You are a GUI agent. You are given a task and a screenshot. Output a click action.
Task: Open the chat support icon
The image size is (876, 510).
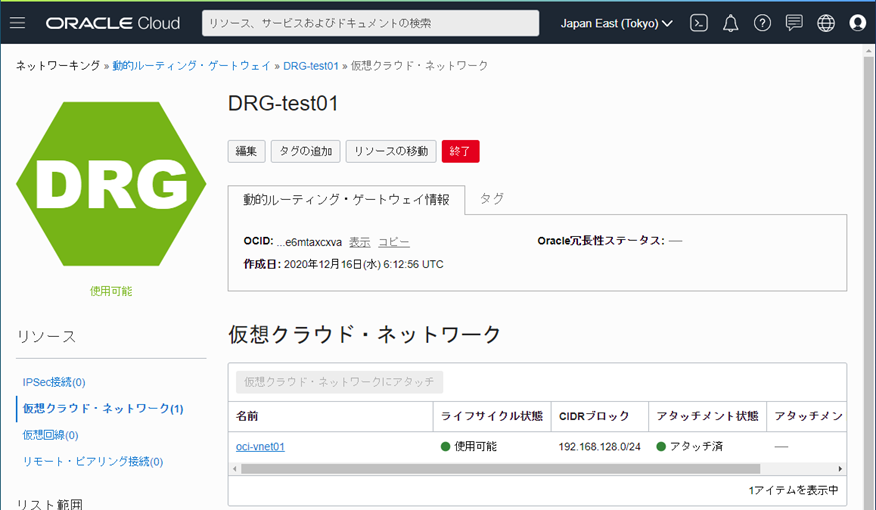pyautogui.click(x=794, y=23)
